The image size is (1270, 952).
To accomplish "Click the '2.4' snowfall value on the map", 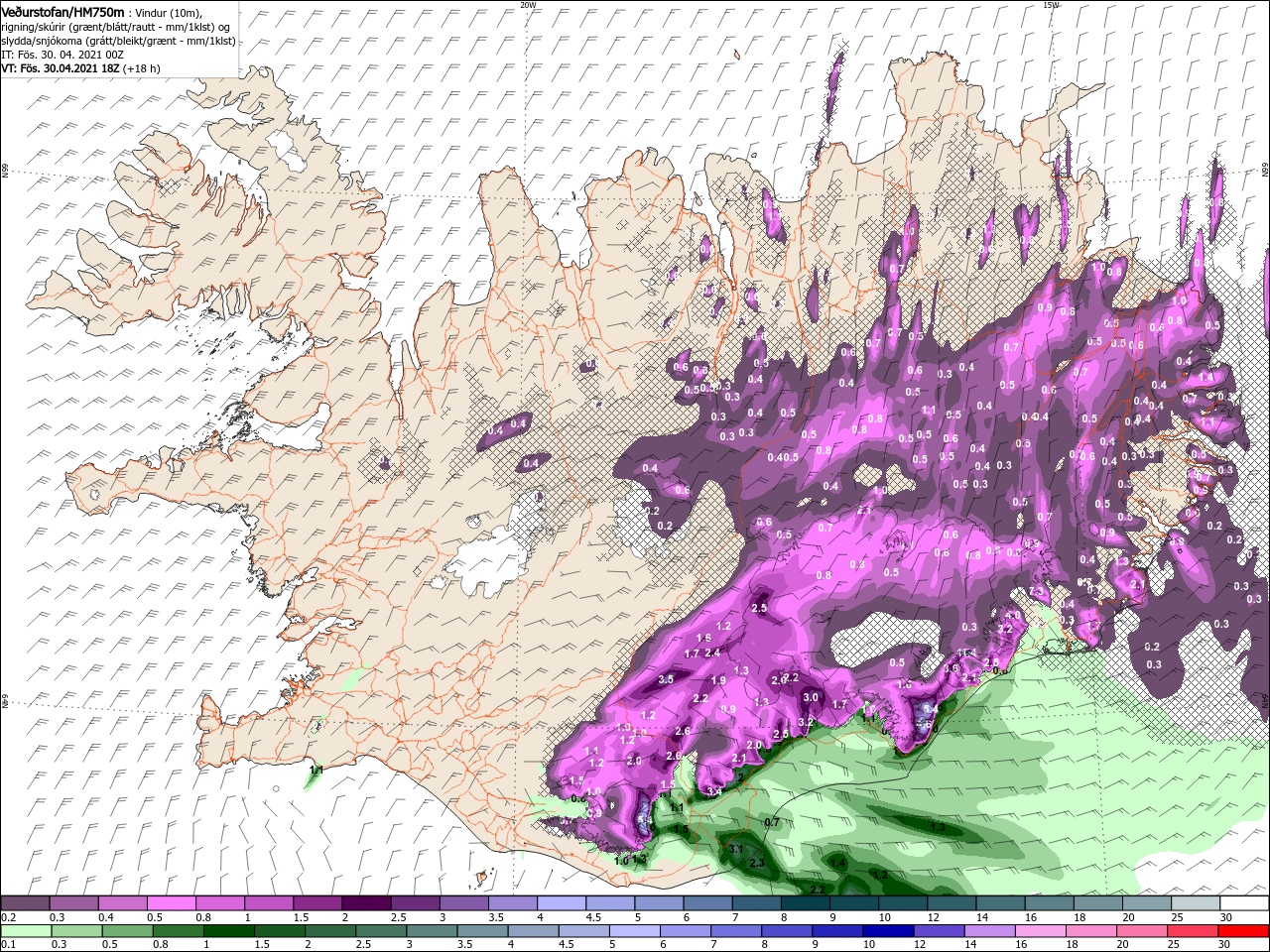I will 711,652.
